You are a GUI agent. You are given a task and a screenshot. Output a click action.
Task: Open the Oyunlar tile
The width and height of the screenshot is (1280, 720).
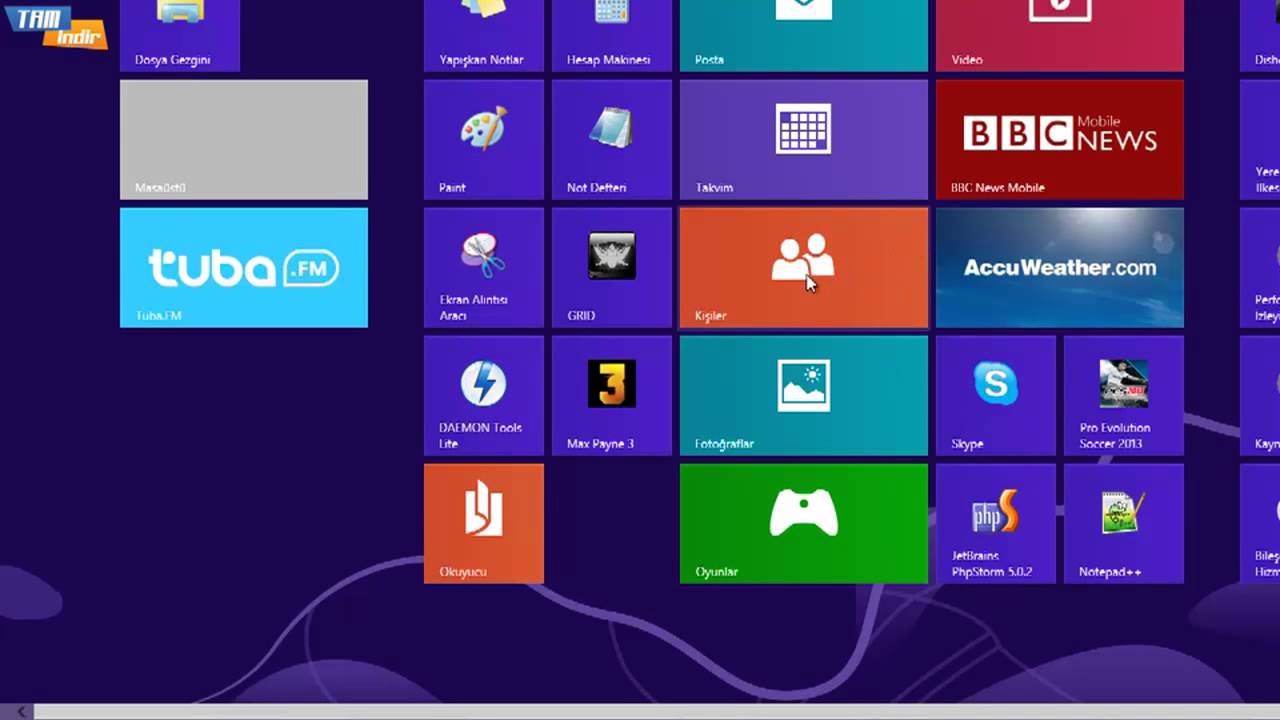coord(803,523)
